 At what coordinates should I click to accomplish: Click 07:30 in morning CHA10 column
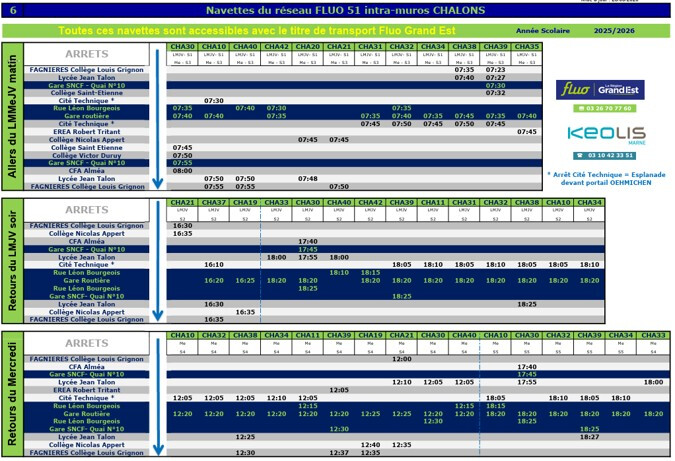click(214, 101)
